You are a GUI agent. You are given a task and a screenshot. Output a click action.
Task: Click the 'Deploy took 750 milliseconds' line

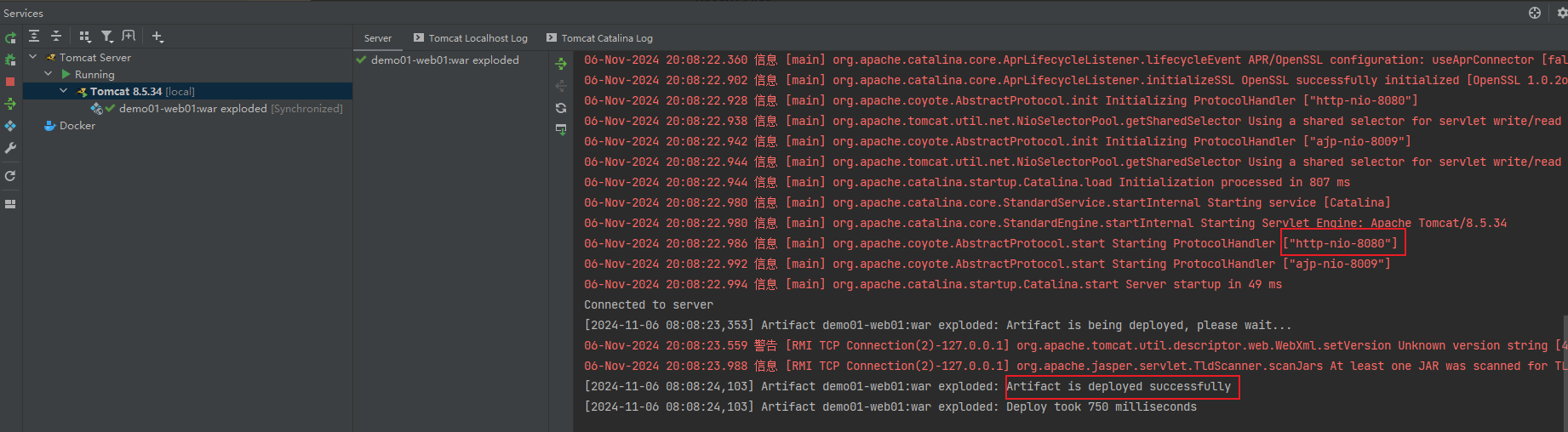890,406
